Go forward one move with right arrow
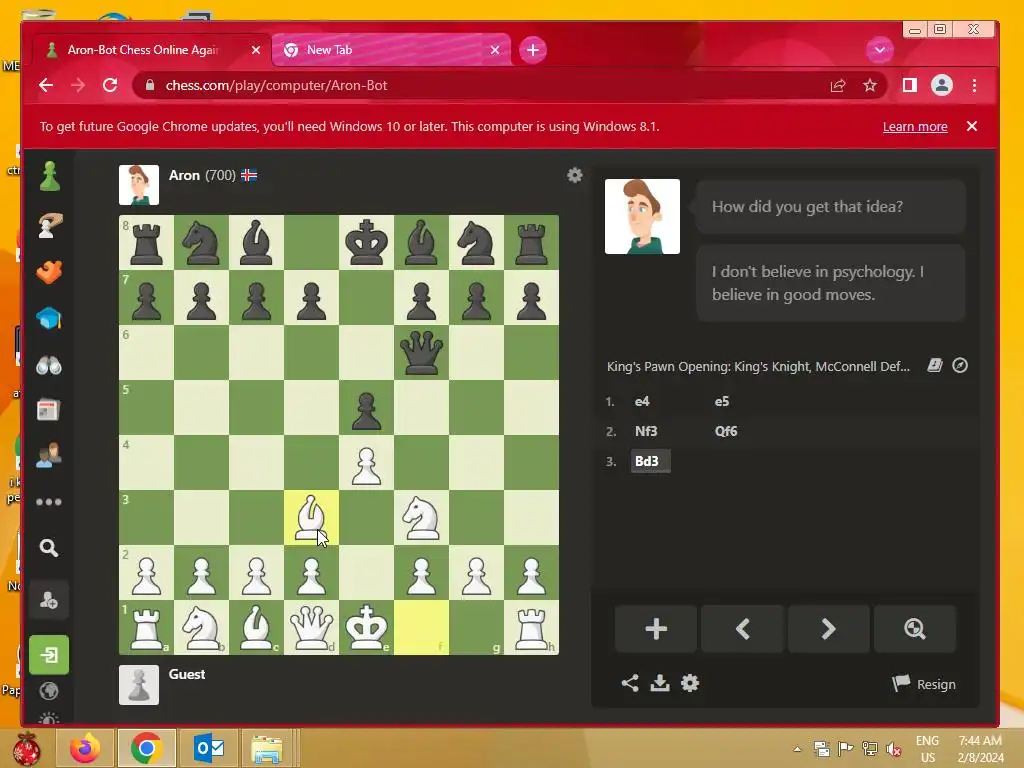 (829, 629)
